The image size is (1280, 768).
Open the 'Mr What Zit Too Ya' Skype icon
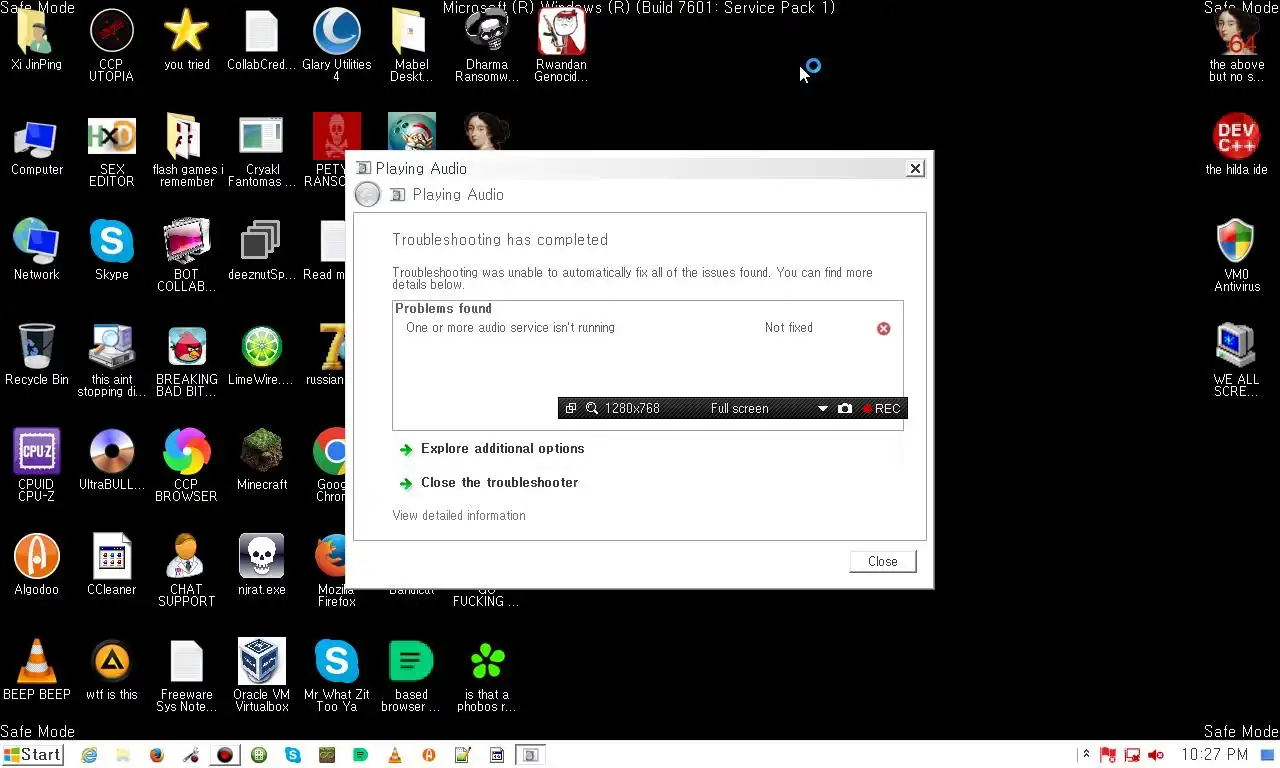337,676
